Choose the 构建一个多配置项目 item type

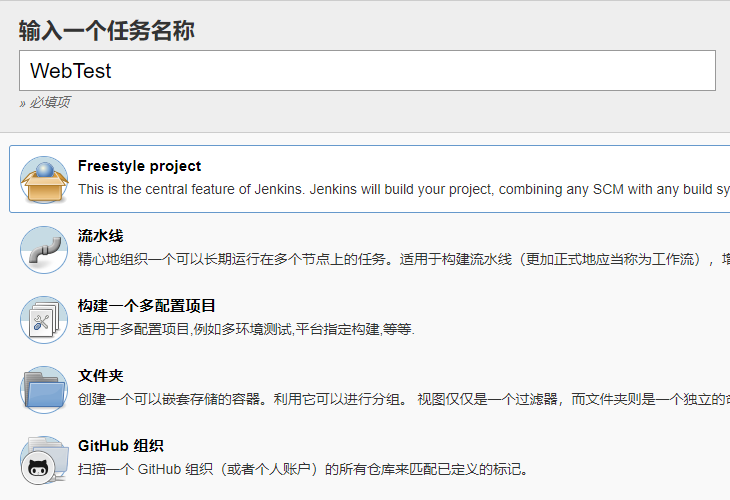tap(146, 306)
